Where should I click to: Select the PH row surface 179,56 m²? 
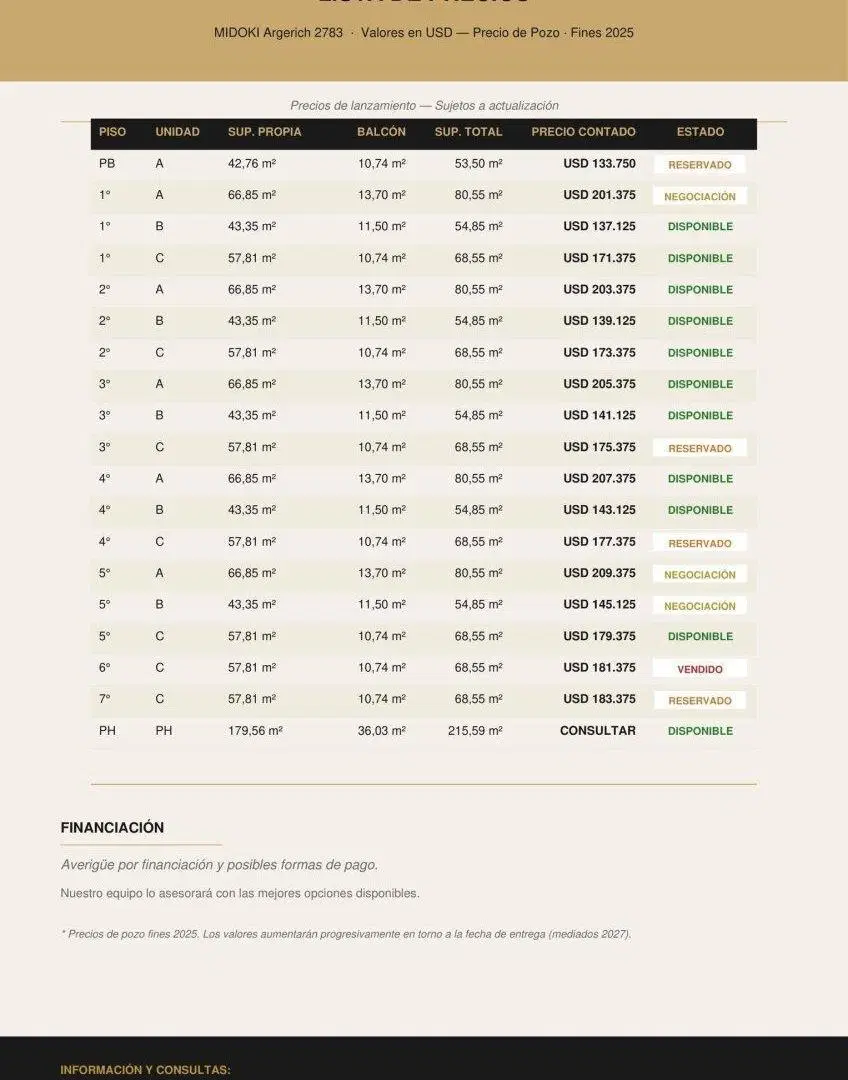(x=255, y=731)
